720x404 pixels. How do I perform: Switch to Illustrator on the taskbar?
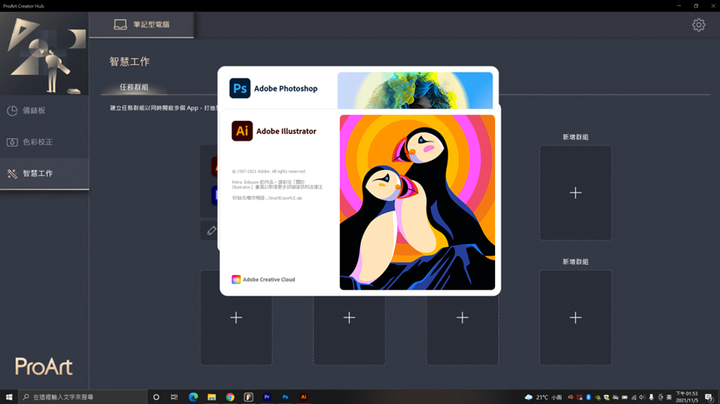click(x=304, y=397)
